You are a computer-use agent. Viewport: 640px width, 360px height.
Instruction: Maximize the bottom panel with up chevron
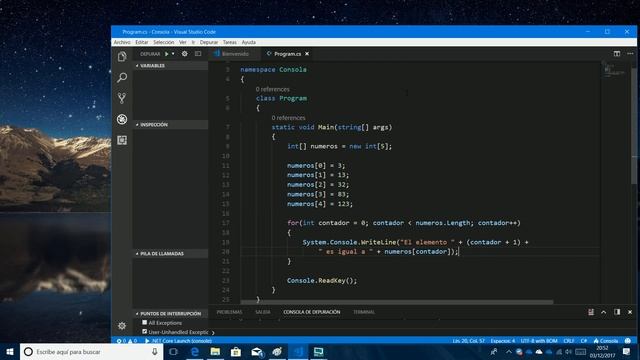[604, 312]
